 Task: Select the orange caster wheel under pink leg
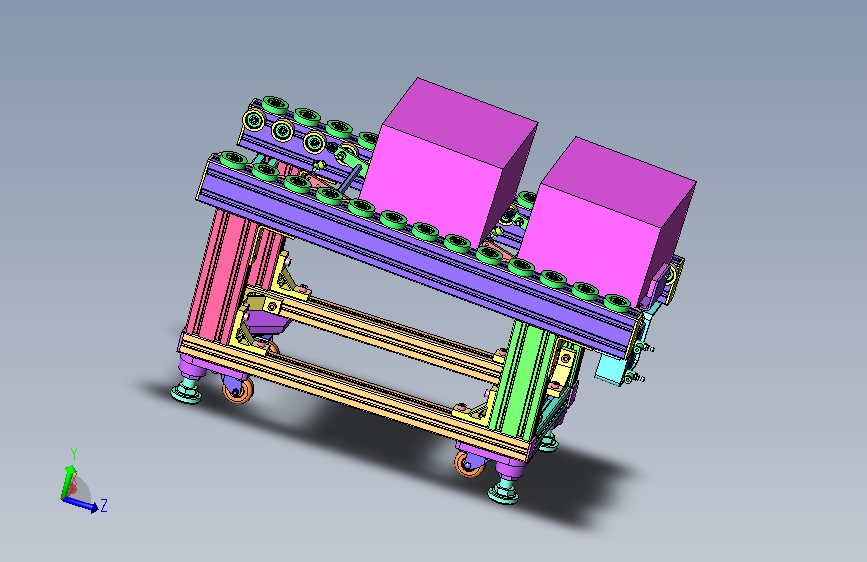click(x=238, y=389)
